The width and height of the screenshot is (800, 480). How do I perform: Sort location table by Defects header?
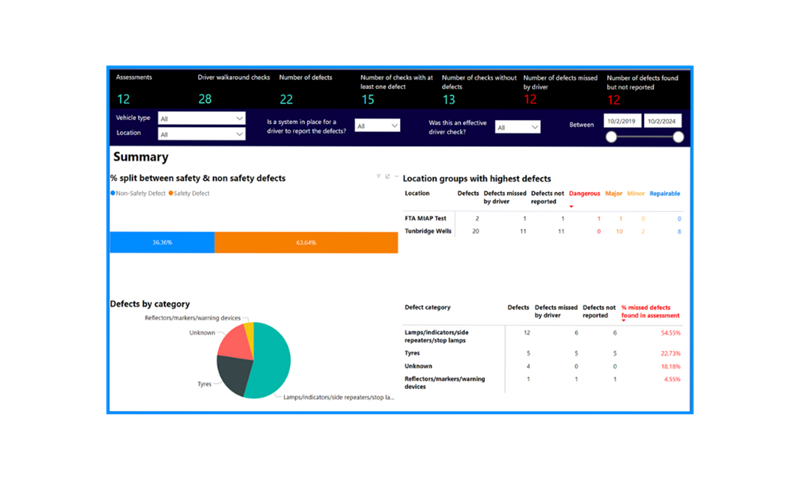[468, 193]
